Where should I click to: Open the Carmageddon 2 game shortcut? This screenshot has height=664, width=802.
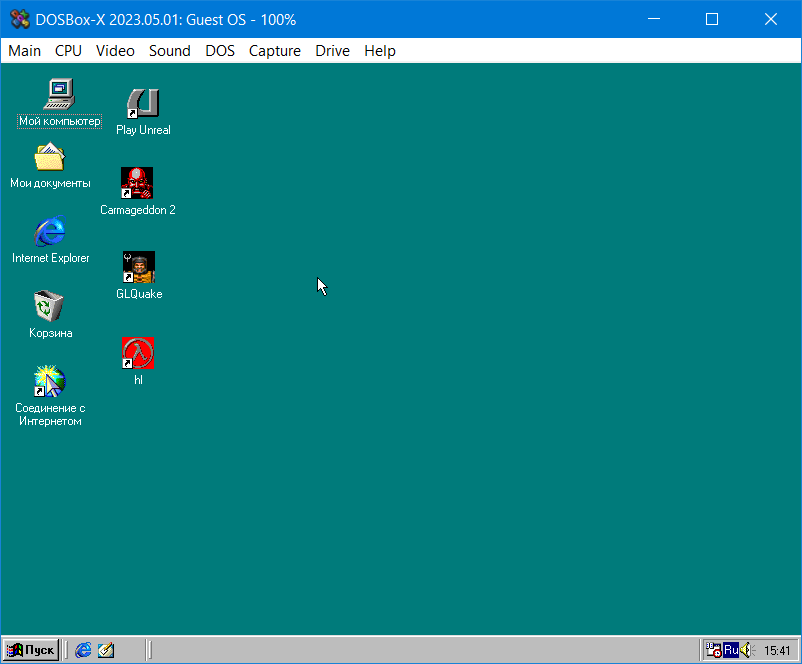click(x=137, y=183)
